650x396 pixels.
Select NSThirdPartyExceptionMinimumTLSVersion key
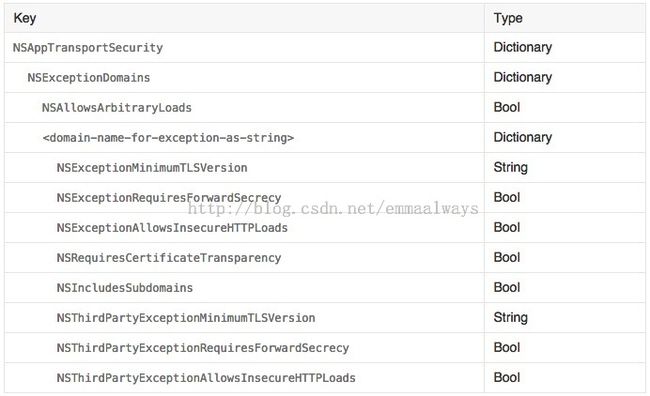click(x=186, y=318)
